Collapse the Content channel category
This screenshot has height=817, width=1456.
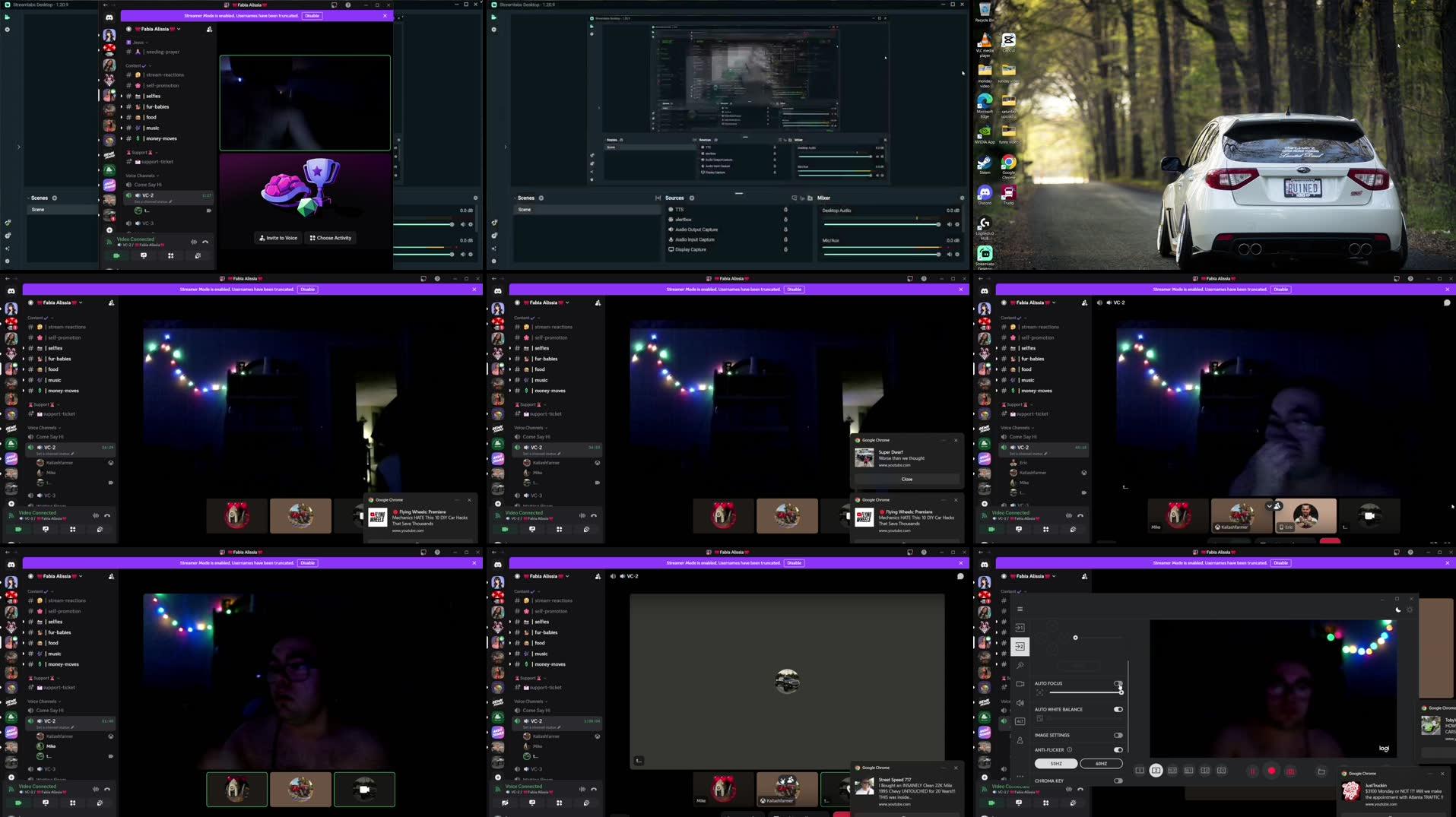pos(36,591)
